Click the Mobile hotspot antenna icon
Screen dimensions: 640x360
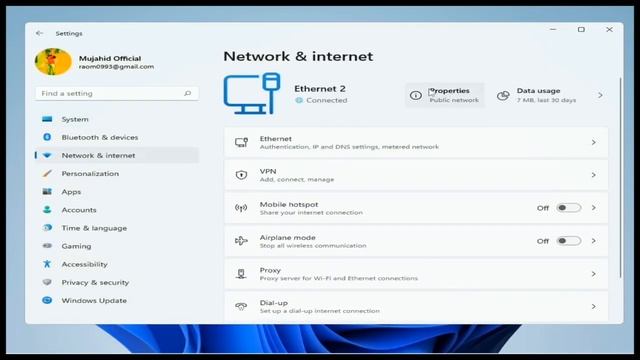click(241, 208)
